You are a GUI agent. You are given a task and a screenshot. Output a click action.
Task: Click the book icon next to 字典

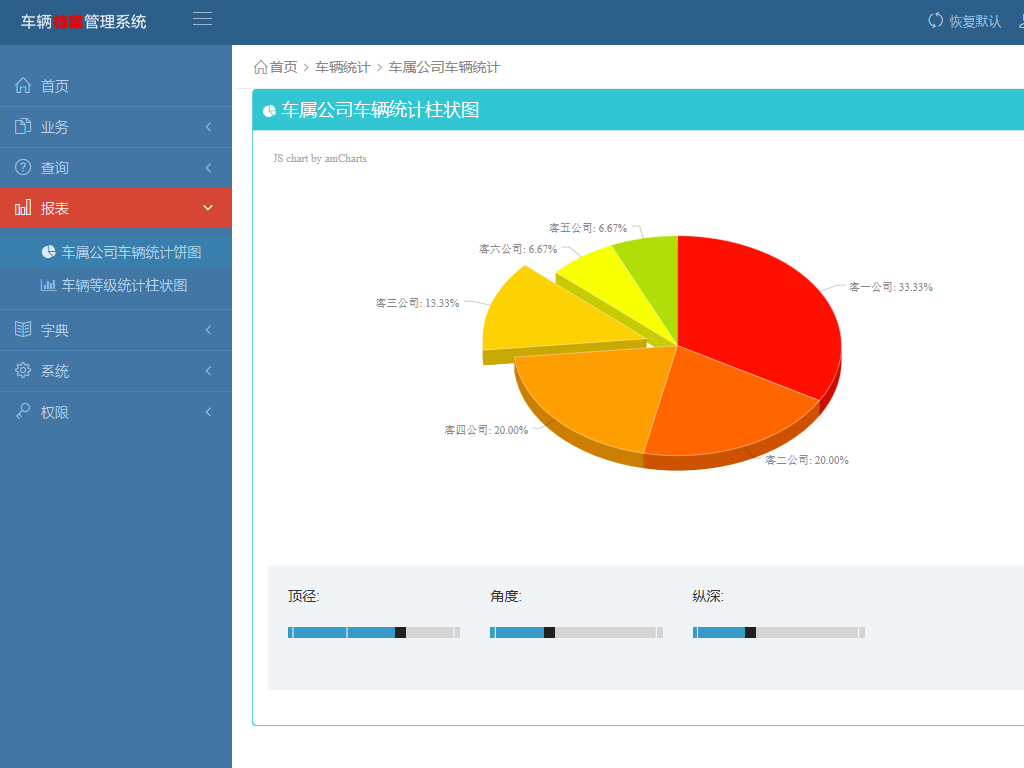pyautogui.click(x=23, y=329)
